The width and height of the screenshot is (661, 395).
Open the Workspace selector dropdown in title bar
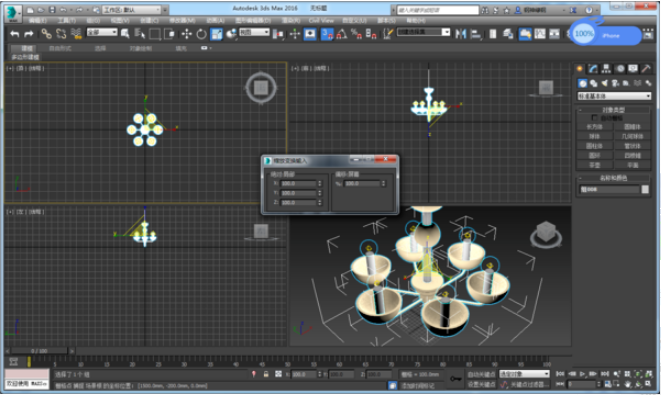[132, 10]
